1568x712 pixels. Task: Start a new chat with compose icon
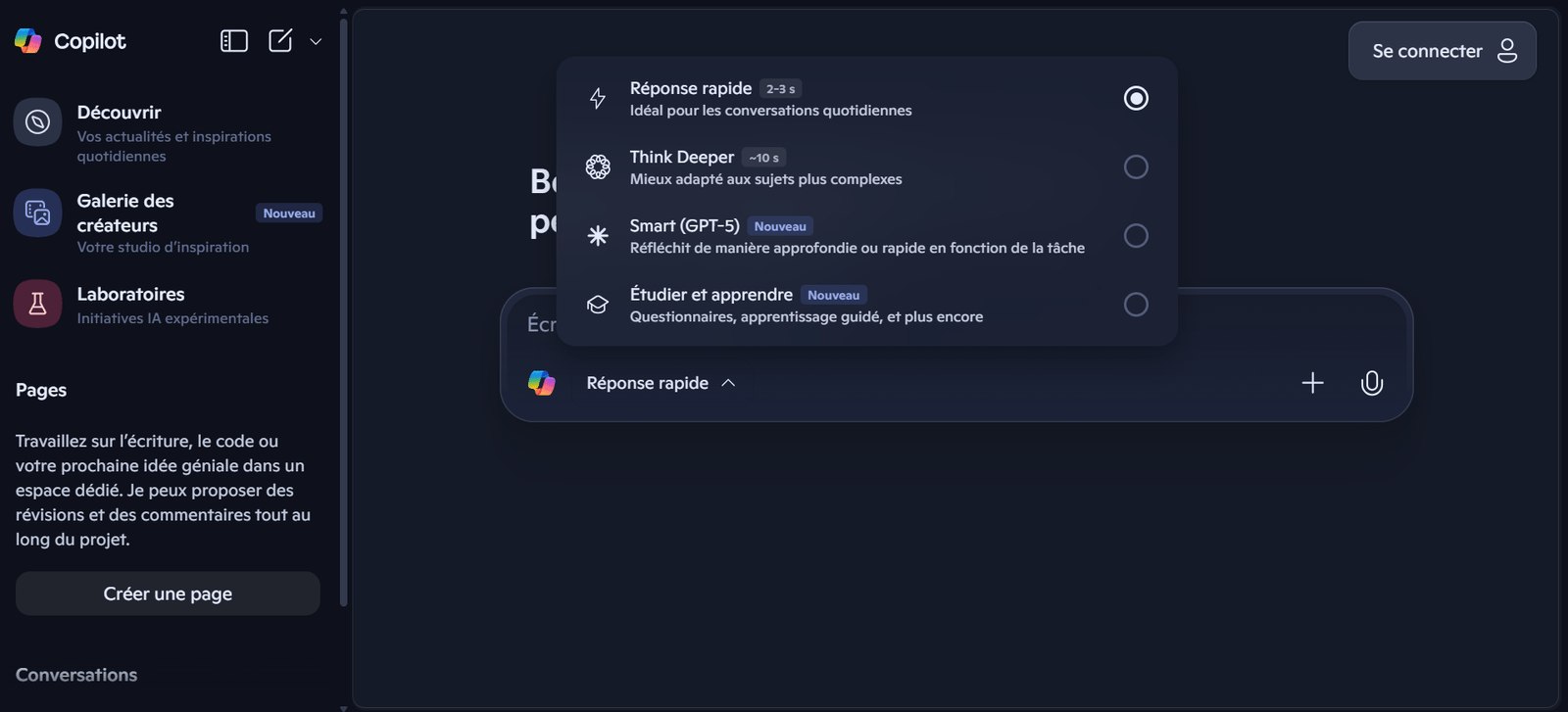pos(280,41)
